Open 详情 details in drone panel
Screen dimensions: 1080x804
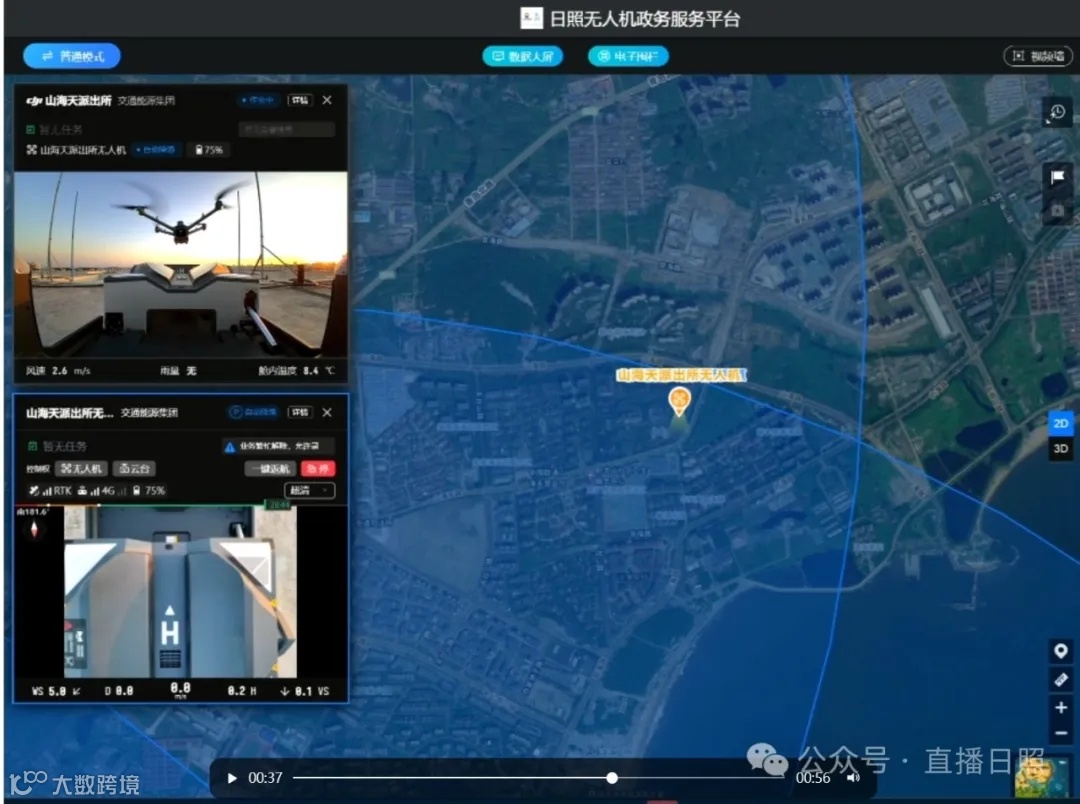coord(300,412)
